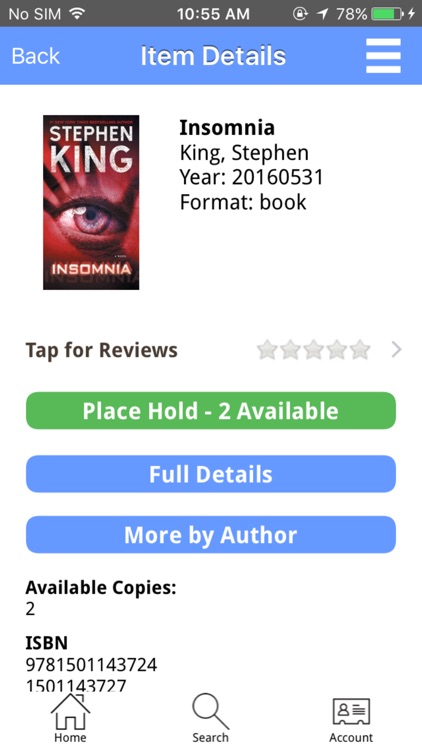Select More by Author button

click(211, 535)
